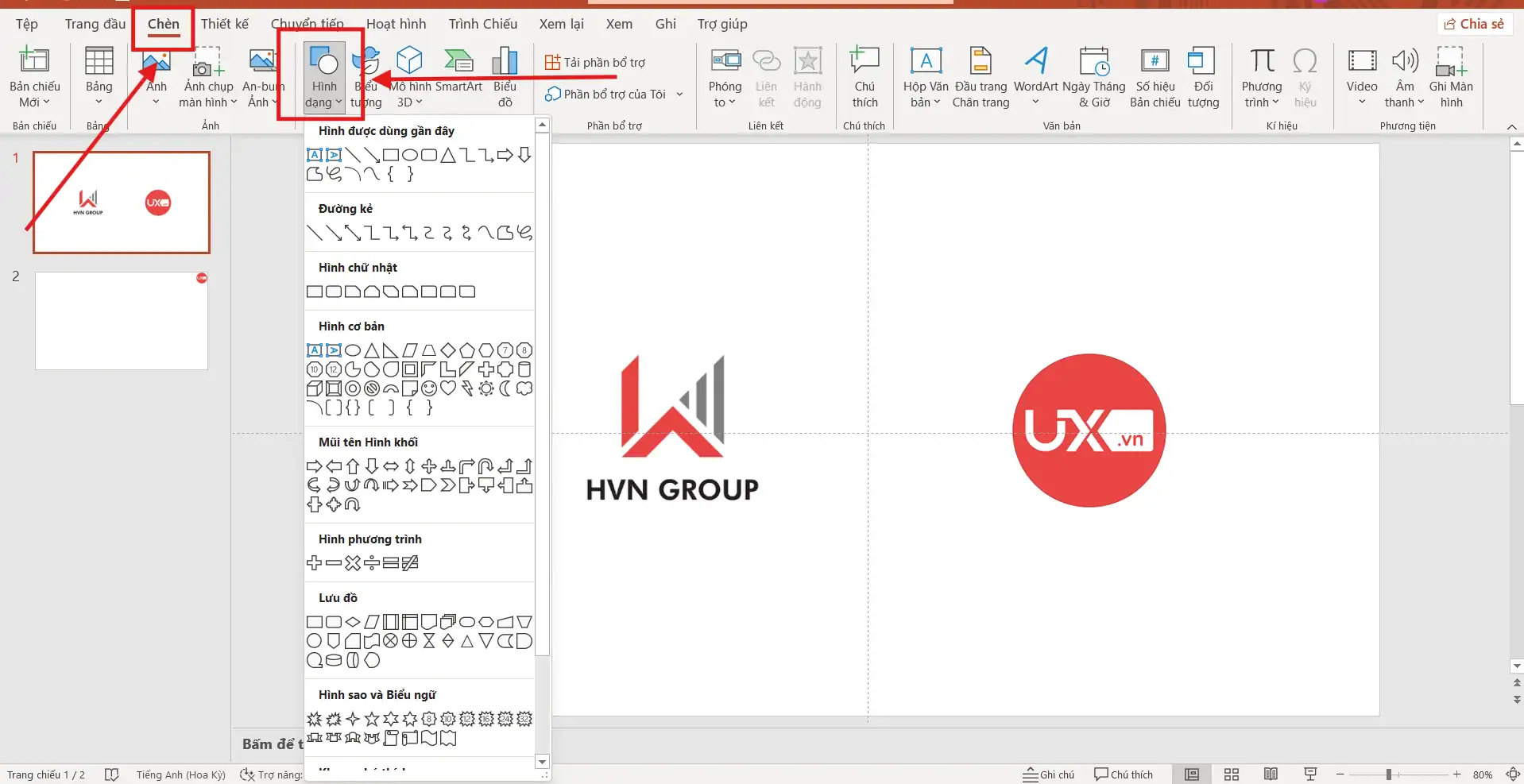Select the smiley face shape in Hình cơ bản

[x=429, y=388]
